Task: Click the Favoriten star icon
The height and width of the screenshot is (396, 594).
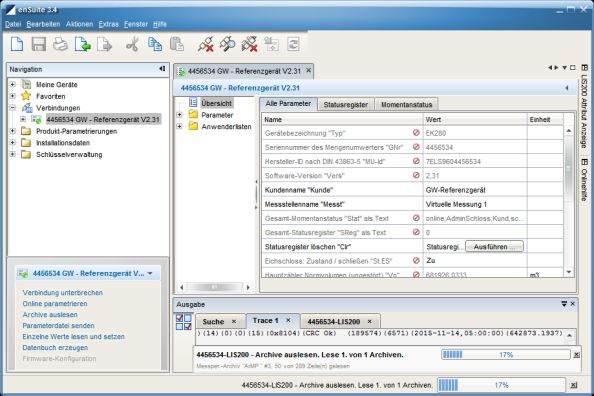Action: pos(26,95)
